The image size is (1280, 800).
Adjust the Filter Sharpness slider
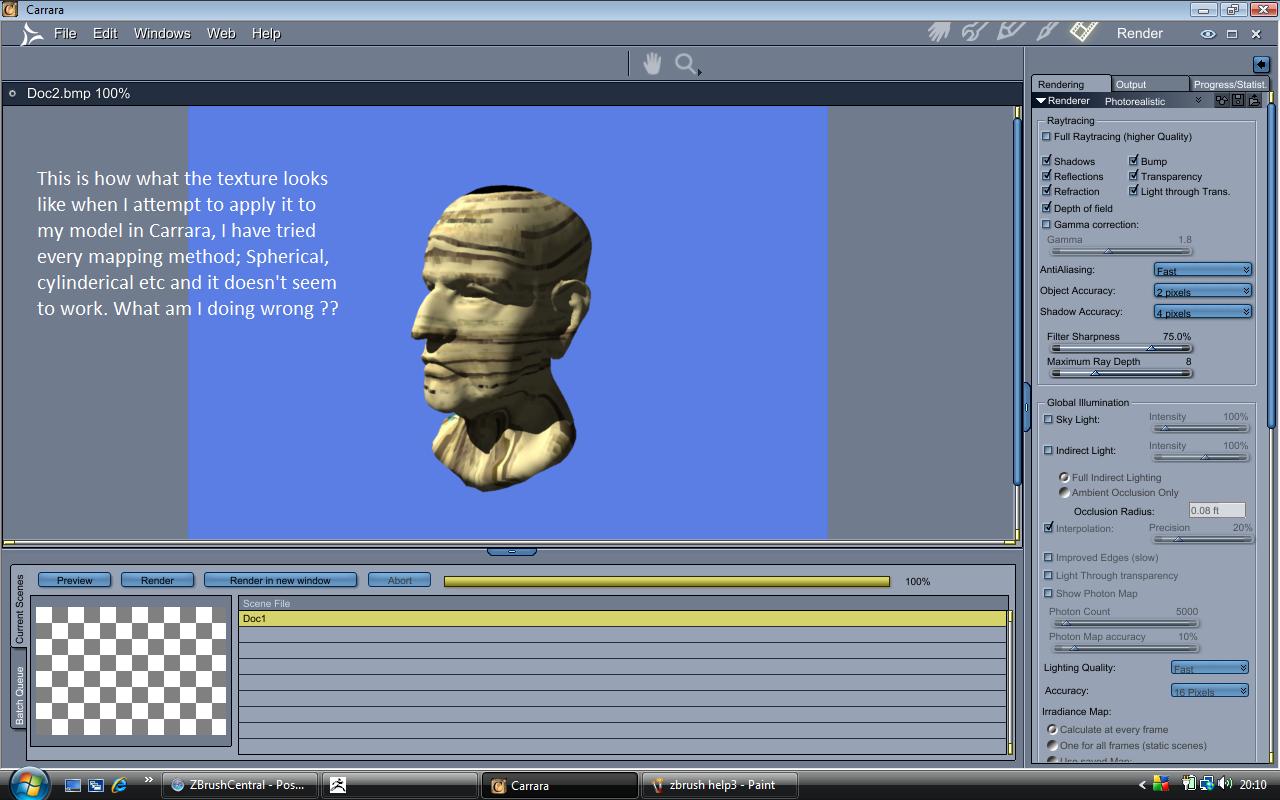pos(1121,348)
